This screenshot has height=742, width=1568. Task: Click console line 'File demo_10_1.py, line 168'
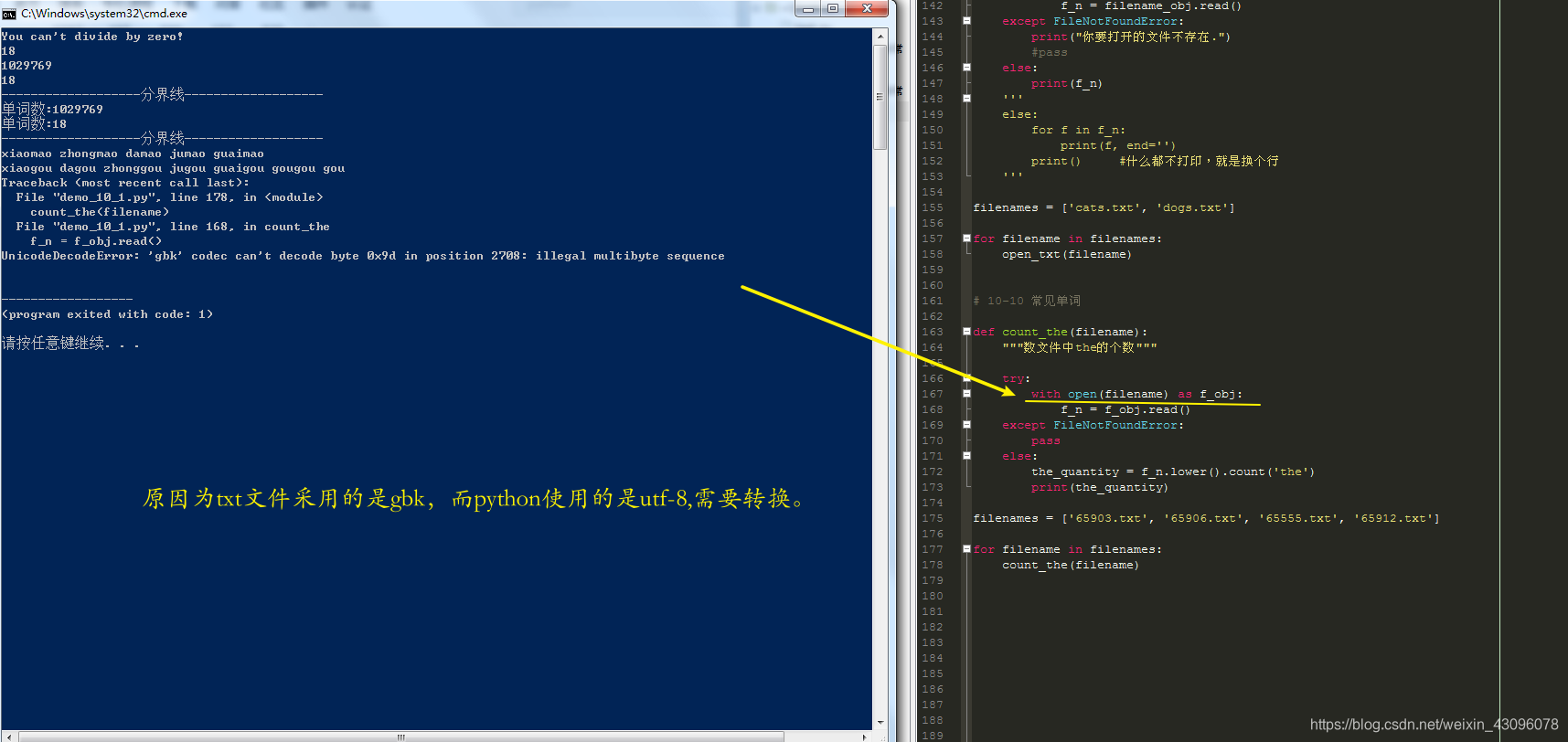pos(173,227)
